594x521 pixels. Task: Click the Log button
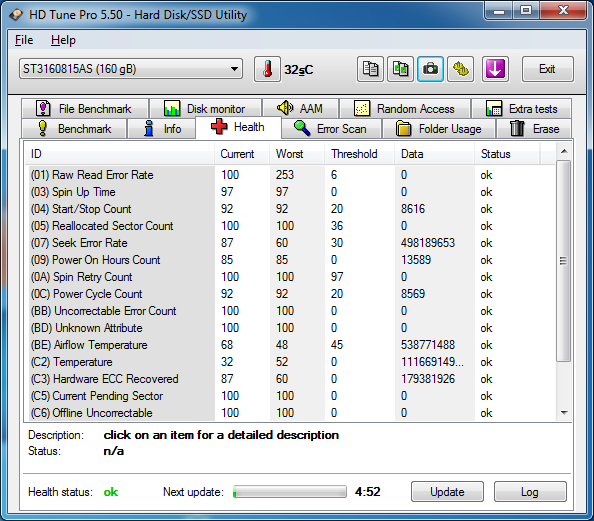(530, 492)
